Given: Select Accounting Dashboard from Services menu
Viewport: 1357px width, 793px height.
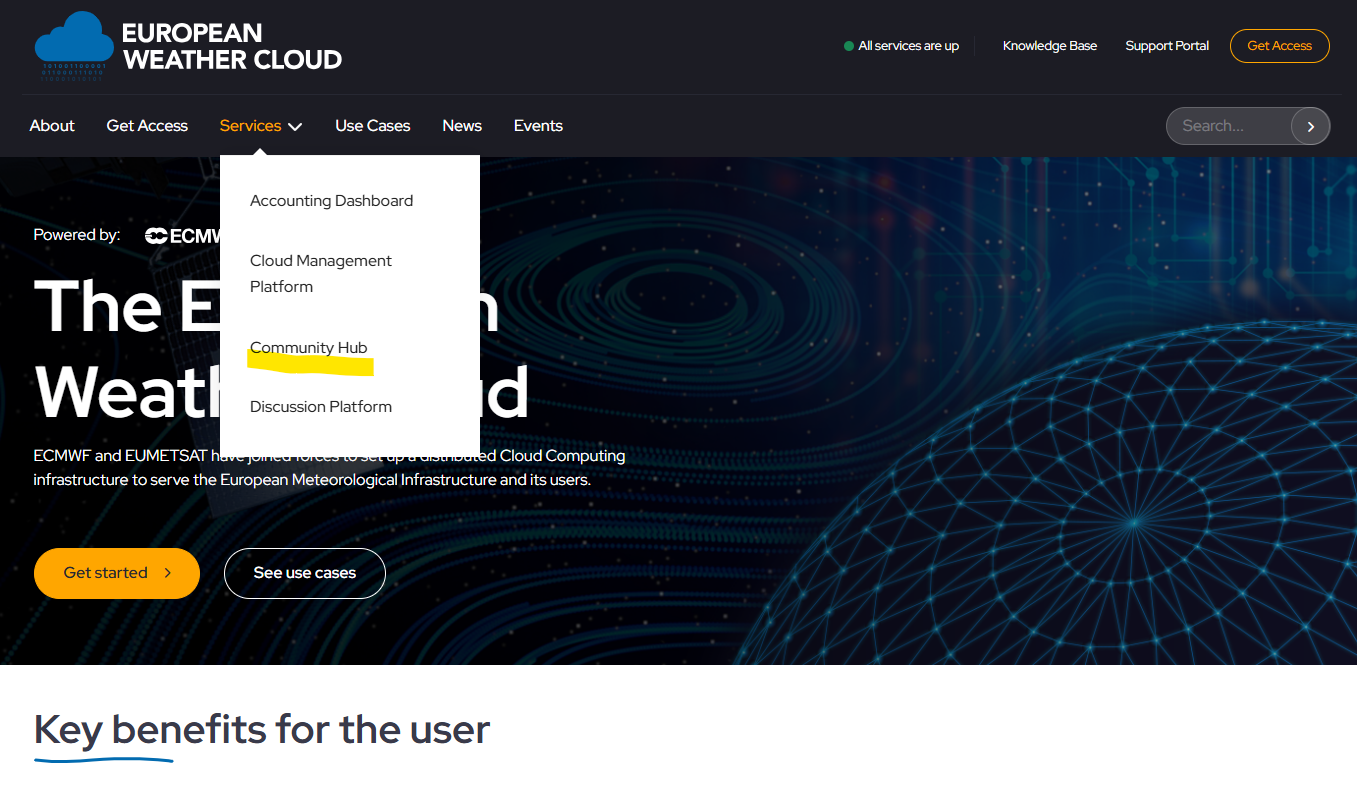Looking at the screenshot, I should point(331,201).
